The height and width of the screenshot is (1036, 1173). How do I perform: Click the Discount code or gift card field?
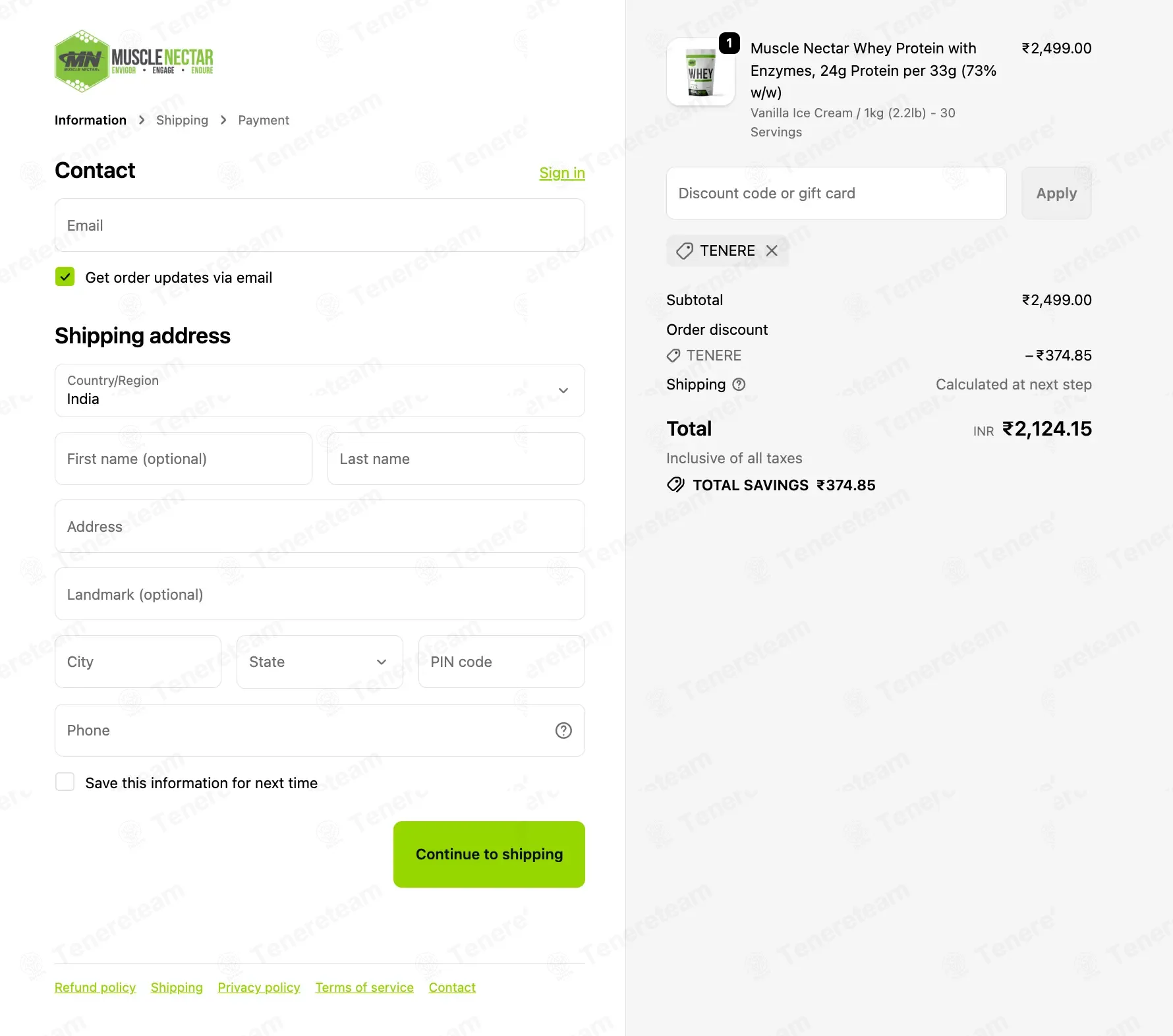pos(836,193)
